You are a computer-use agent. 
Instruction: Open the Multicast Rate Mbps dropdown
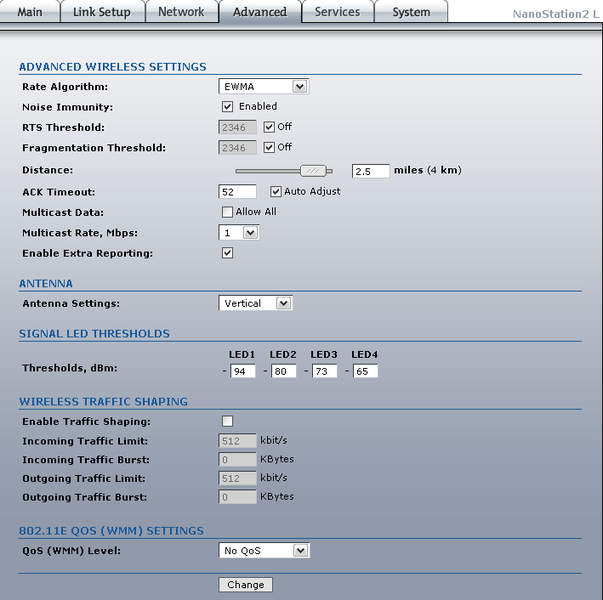click(x=239, y=233)
